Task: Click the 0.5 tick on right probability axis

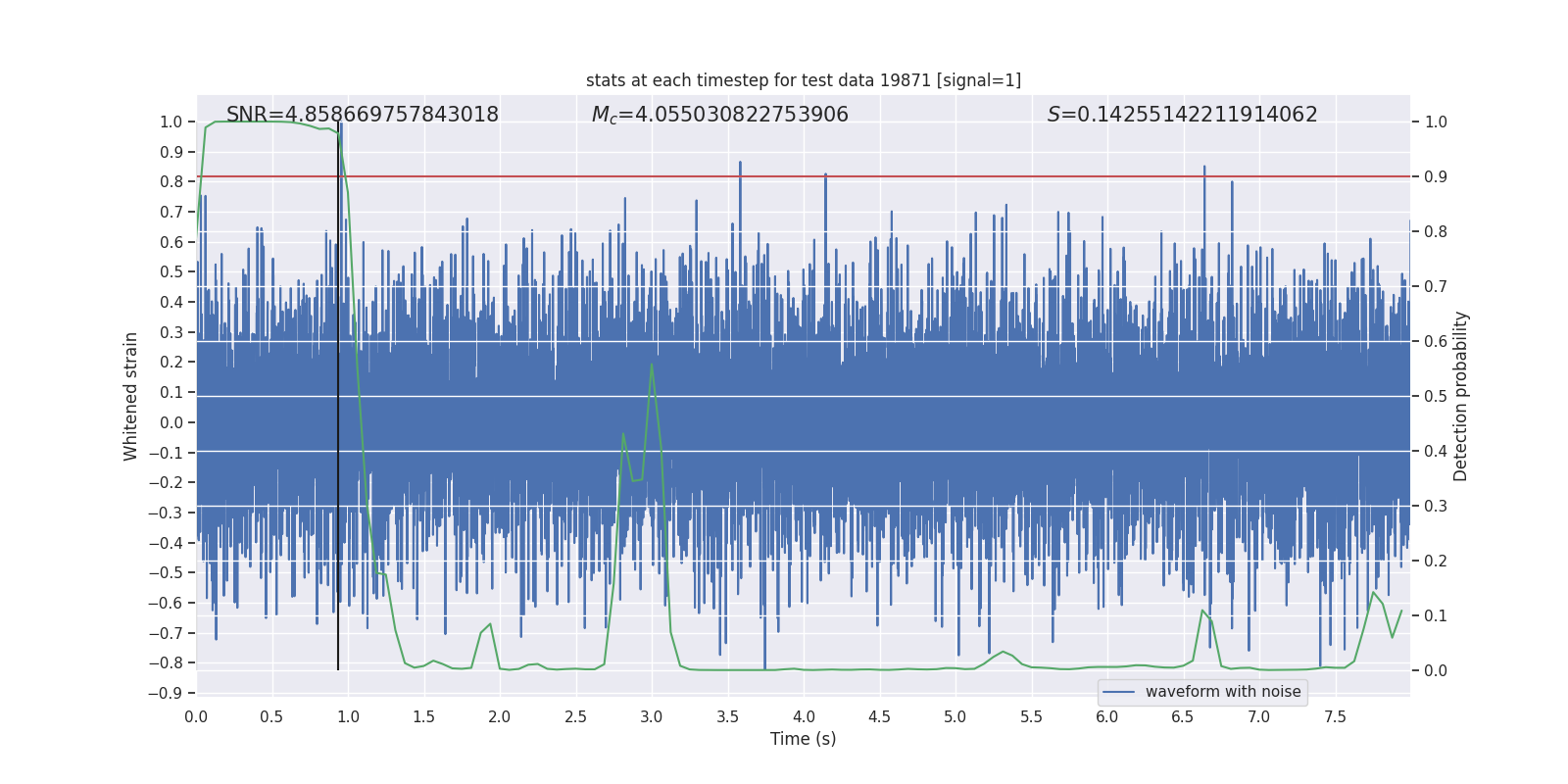Action: tap(1436, 397)
